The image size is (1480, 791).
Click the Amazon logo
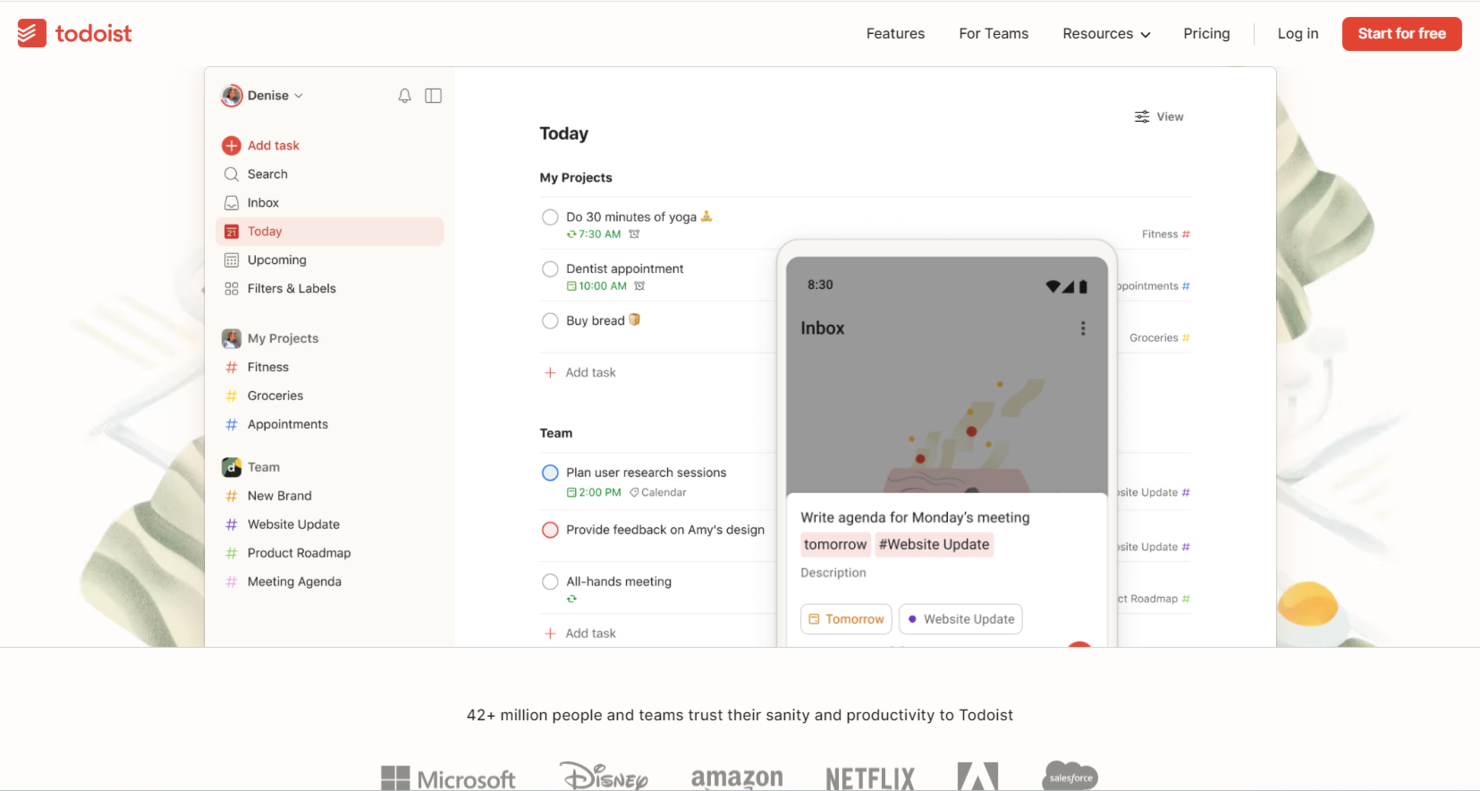point(737,779)
